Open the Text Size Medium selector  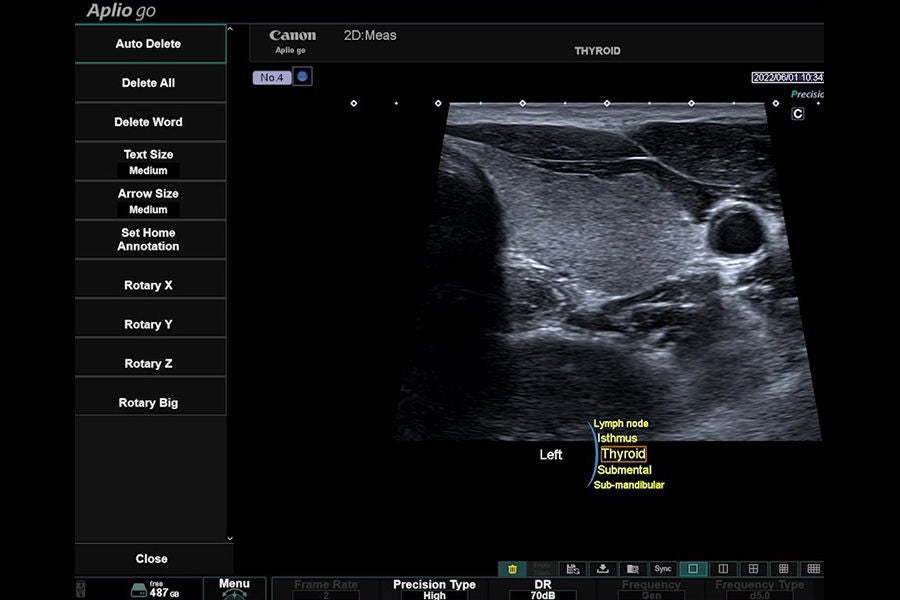click(150, 161)
